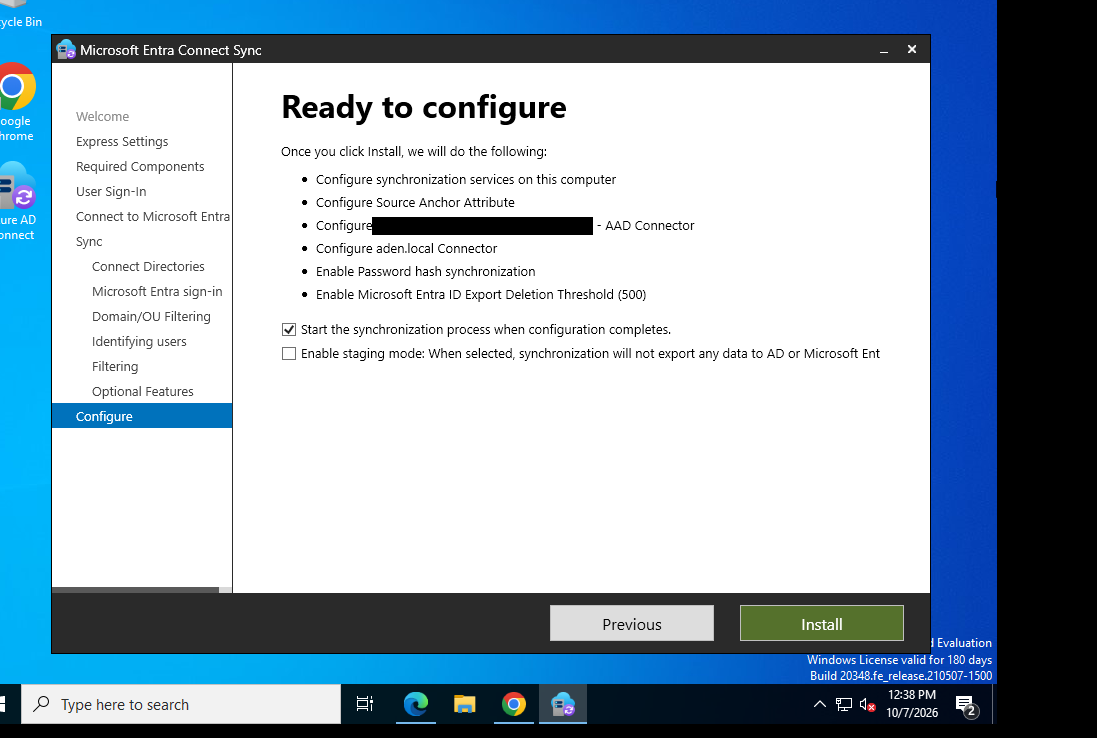The width and height of the screenshot is (1097, 738).
Task: Open Chrome from the taskbar
Action: (x=514, y=704)
